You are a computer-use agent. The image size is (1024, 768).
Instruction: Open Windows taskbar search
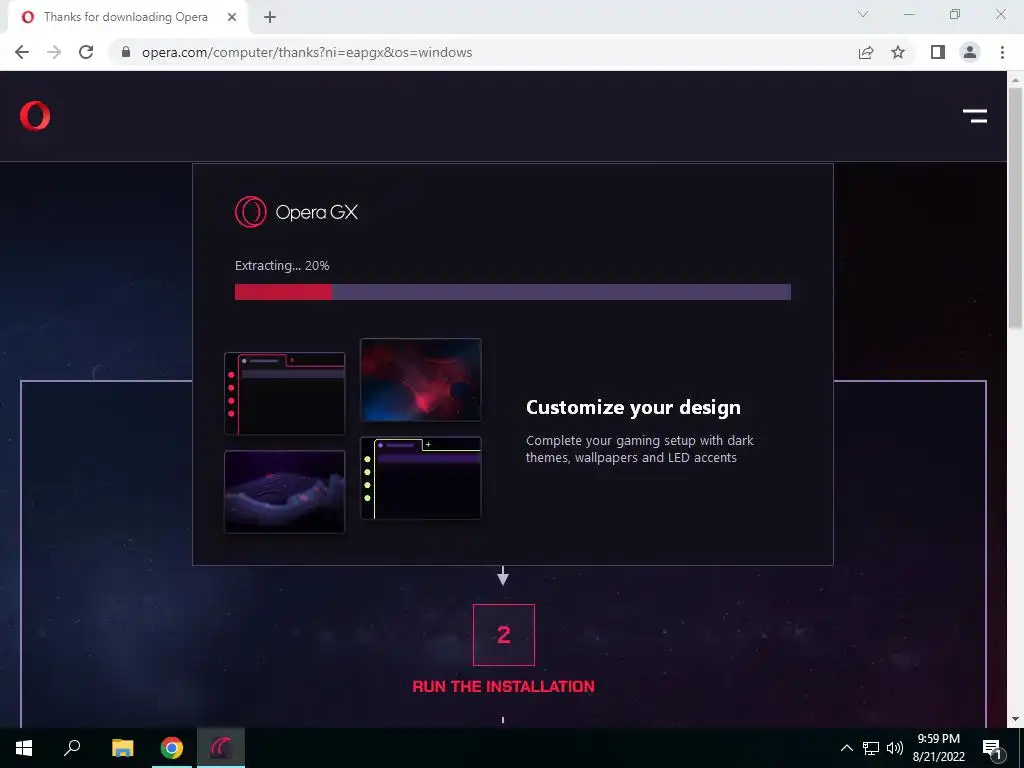tap(72, 748)
